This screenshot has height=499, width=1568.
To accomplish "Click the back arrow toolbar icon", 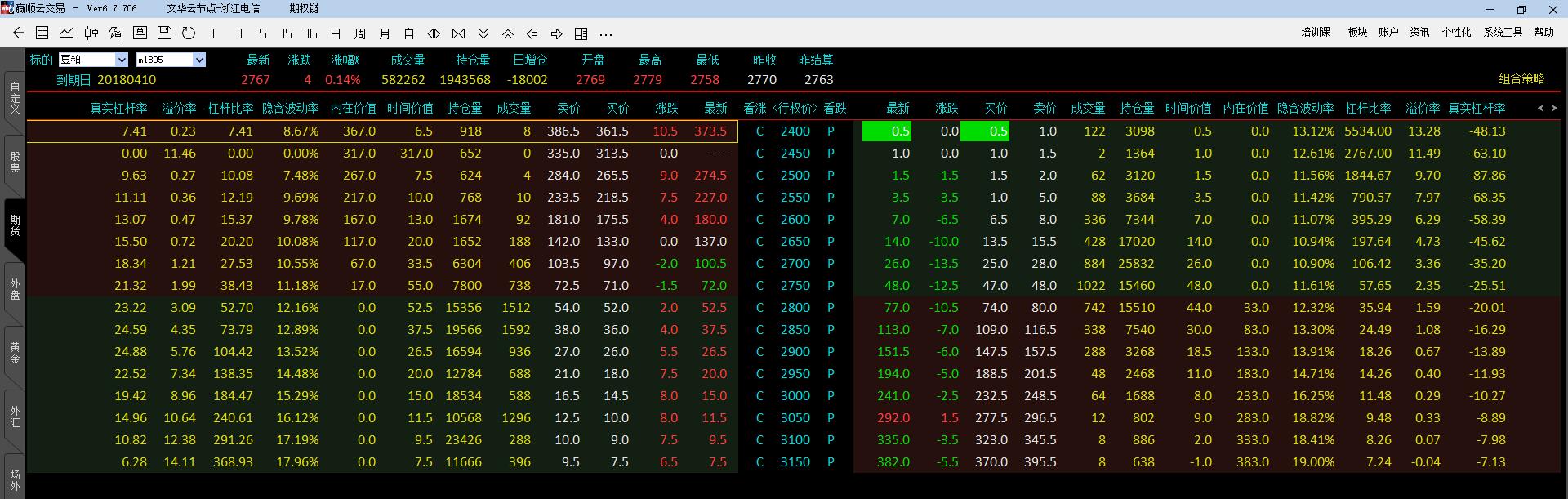I will (18, 33).
